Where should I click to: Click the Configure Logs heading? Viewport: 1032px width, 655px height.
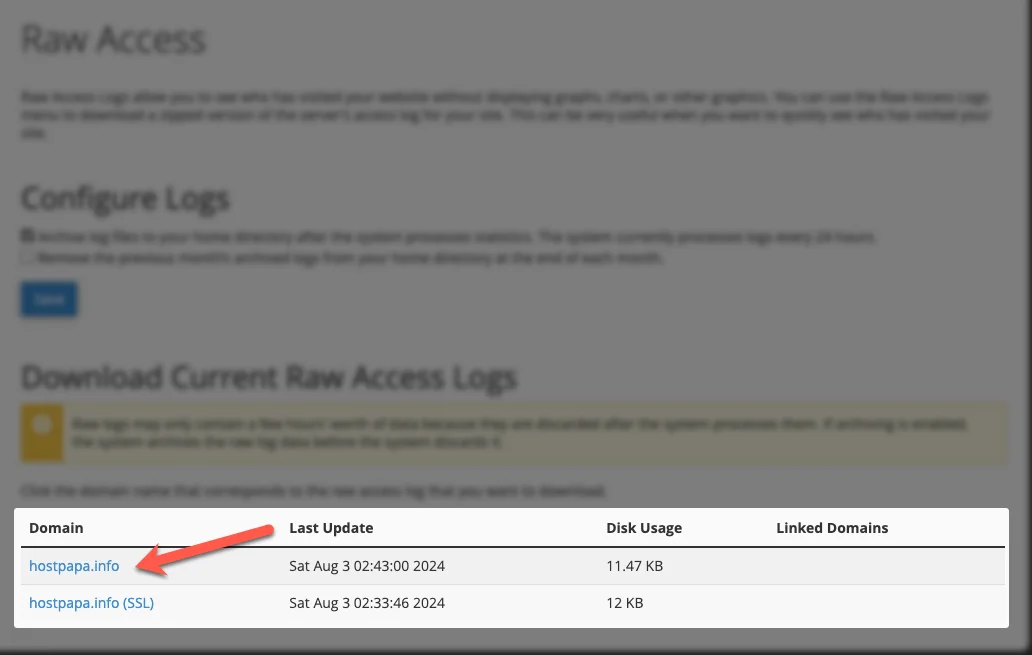click(x=125, y=199)
